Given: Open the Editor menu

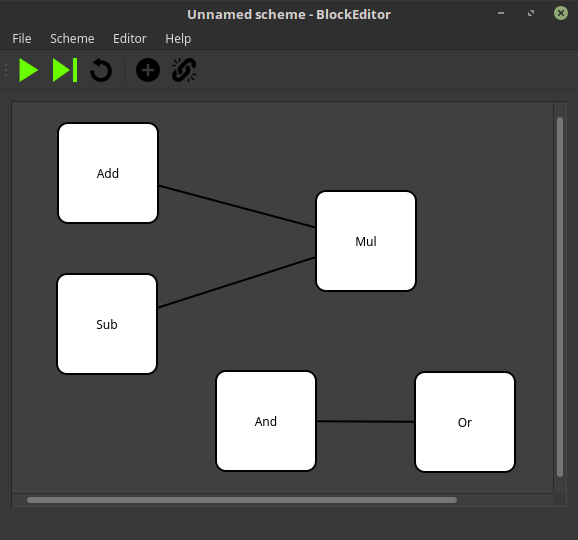Looking at the screenshot, I should 130,39.
